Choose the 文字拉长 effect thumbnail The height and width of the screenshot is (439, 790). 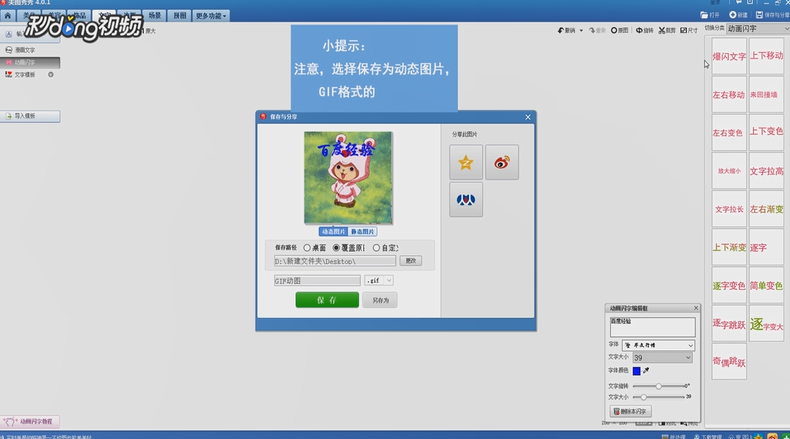tap(729, 209)
